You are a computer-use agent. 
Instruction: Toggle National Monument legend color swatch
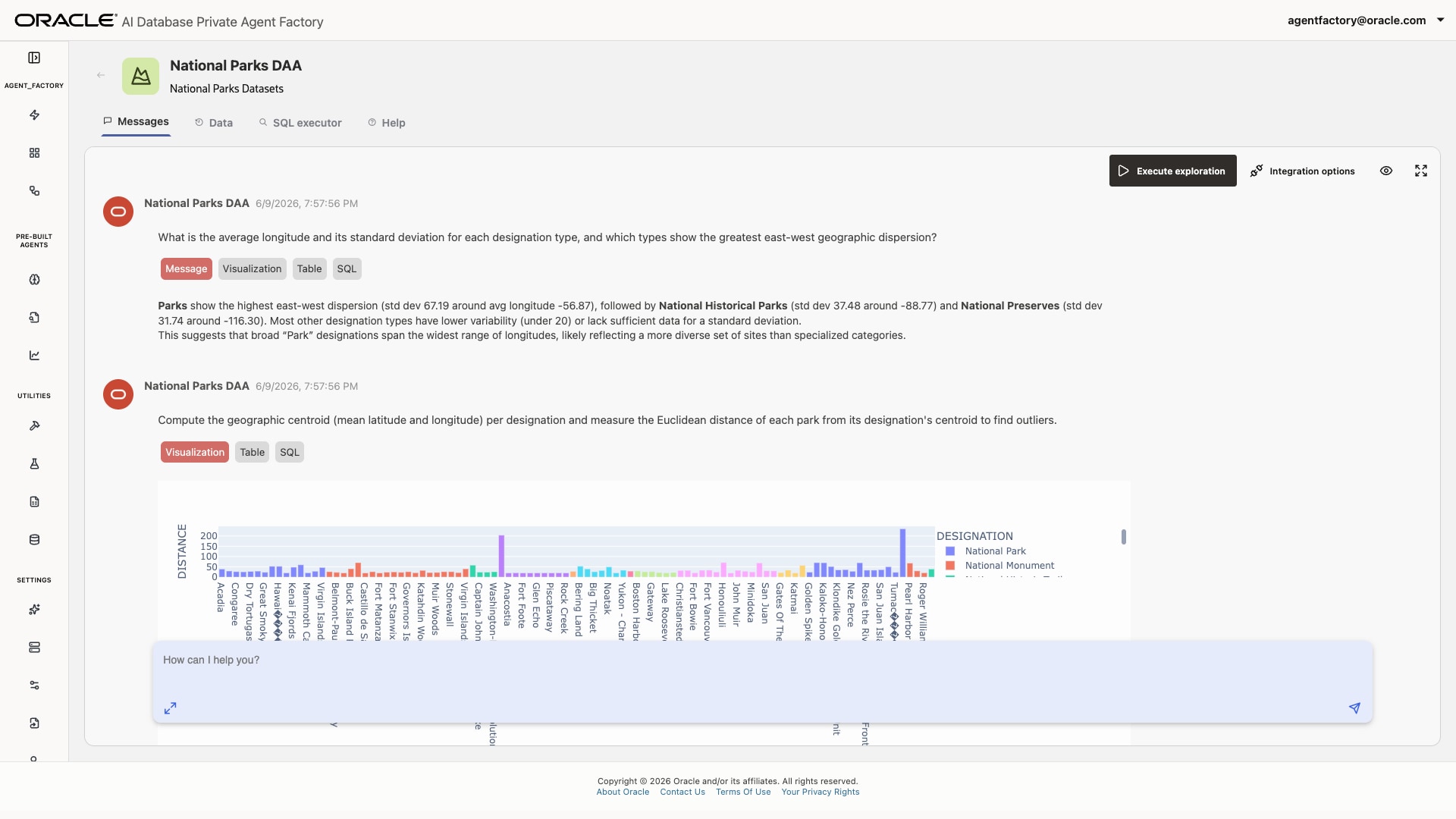click(950, 566)
